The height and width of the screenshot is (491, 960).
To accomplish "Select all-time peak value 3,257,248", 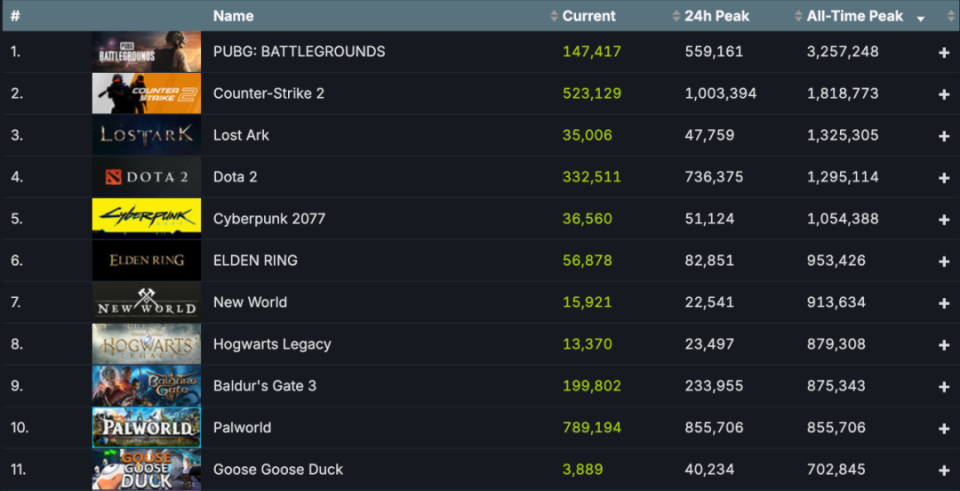I will [x=842, y=51].
